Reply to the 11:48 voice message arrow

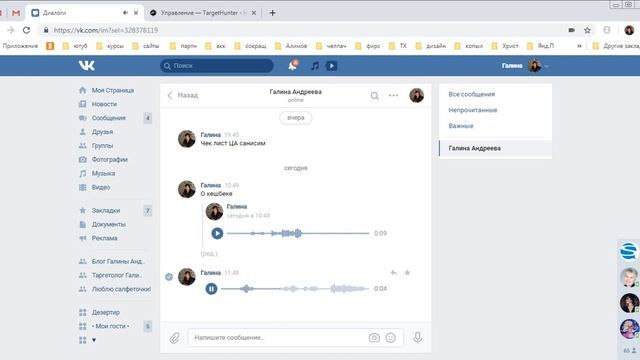(393, 272)
